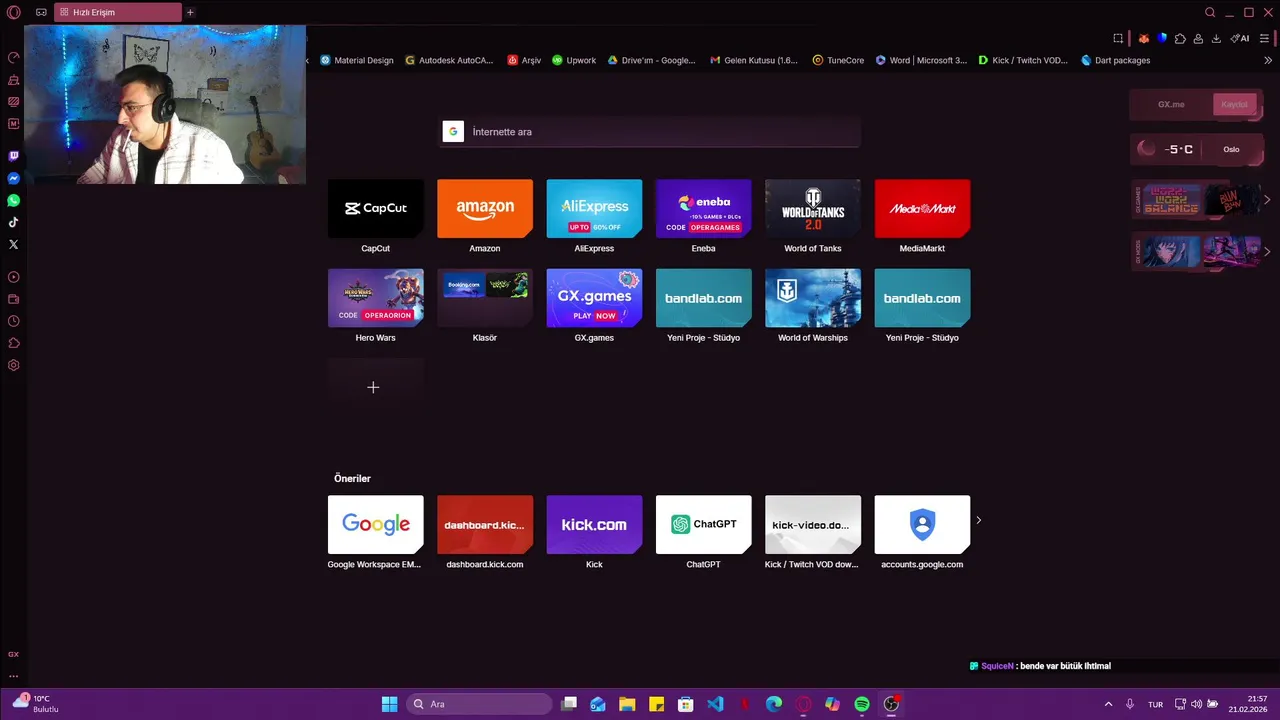Open the World of Tanks speed dial tile
The width and height of the screenshot is (1280, 720).
coord(813,208)
